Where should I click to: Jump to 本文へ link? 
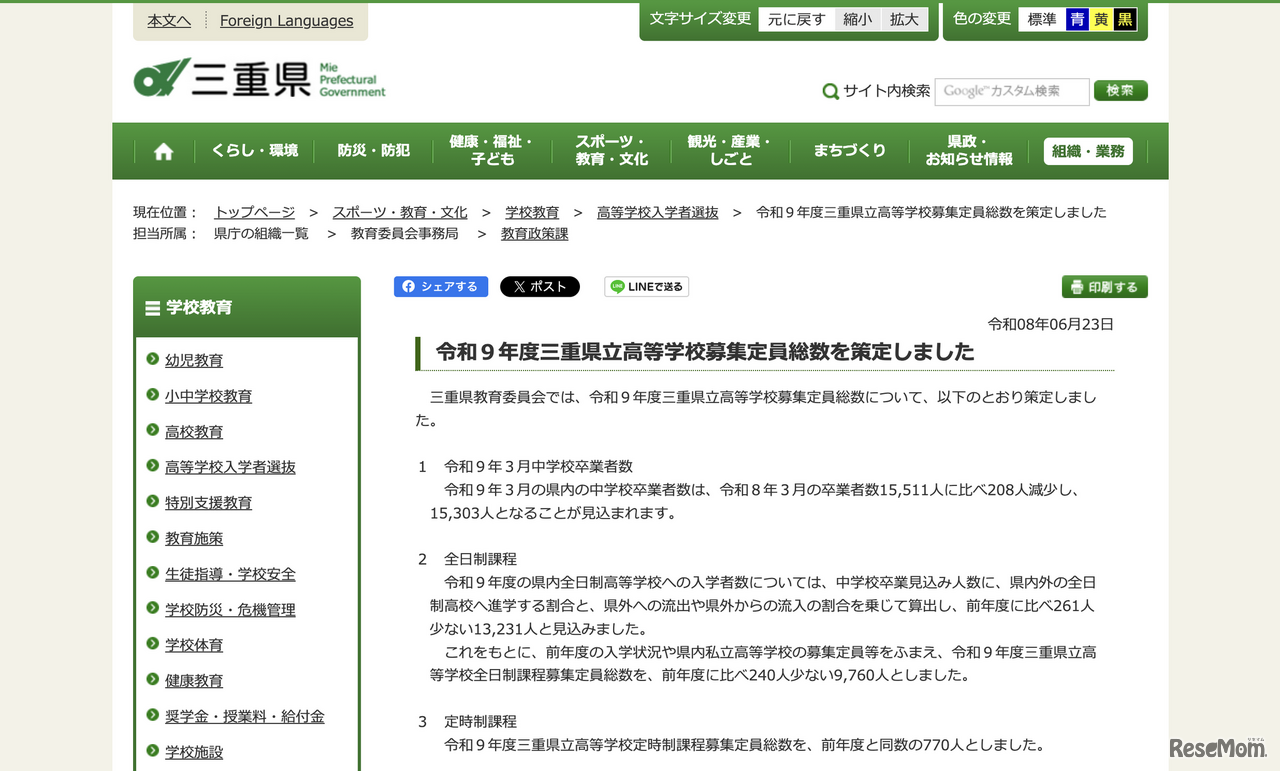[x=169, y=21]
